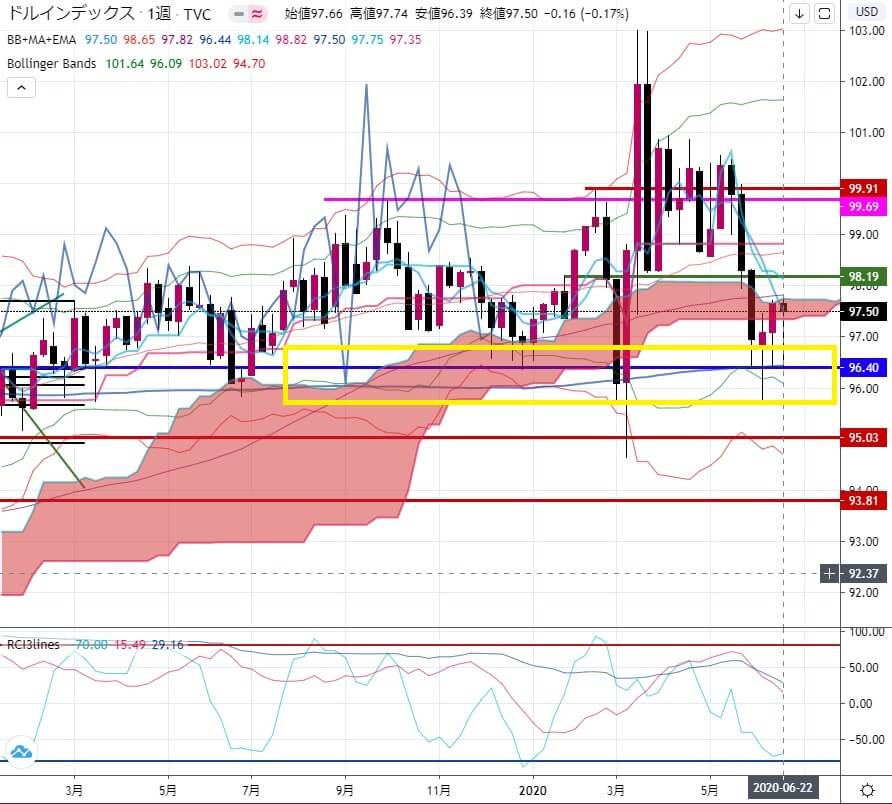This screenshot has height=804, width=892.
Task: Toggle the pink wave icon beside TVC
Action: (x=257, y=14)
